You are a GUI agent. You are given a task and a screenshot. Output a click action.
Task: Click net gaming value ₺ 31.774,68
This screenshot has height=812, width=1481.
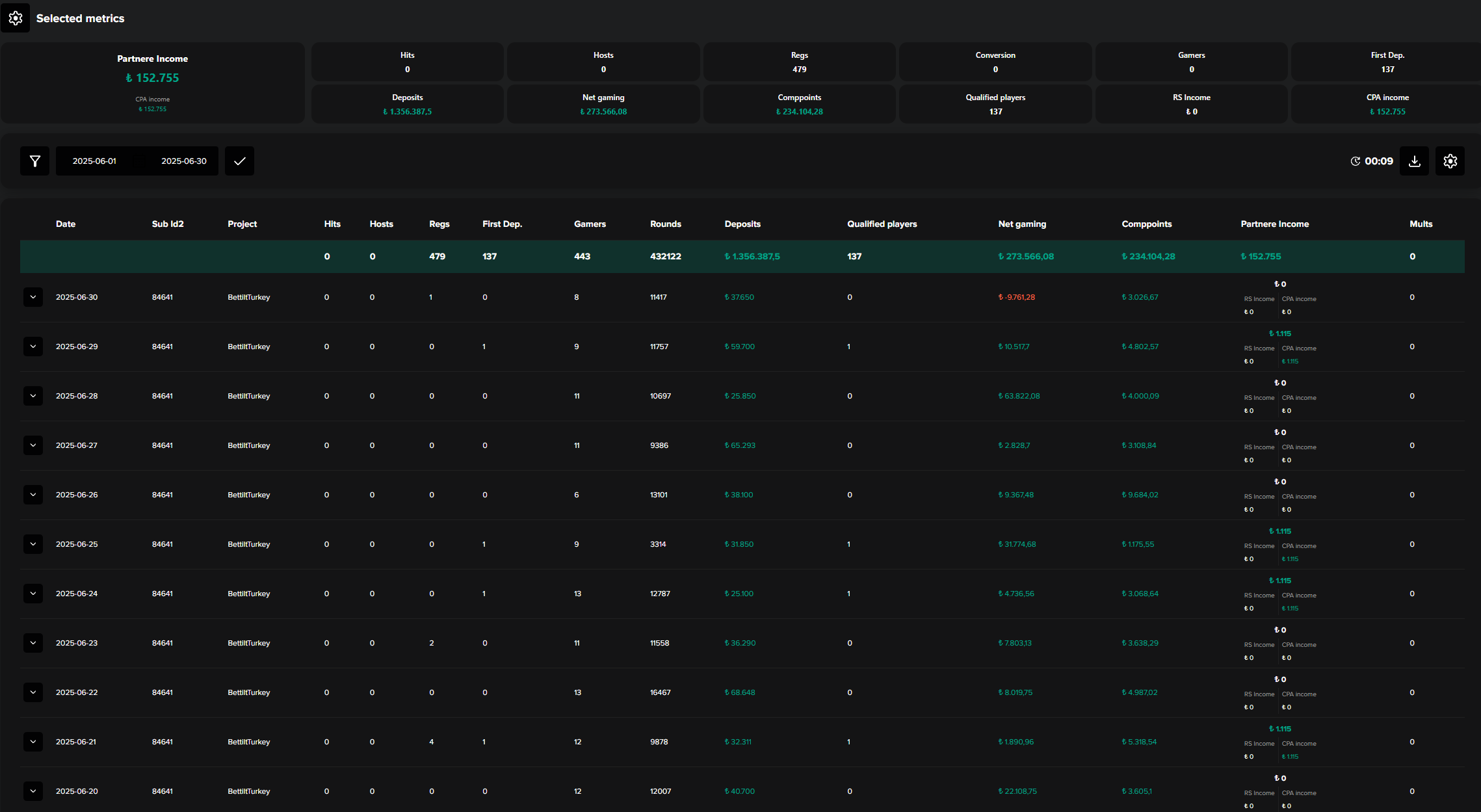coord(1017,544)
